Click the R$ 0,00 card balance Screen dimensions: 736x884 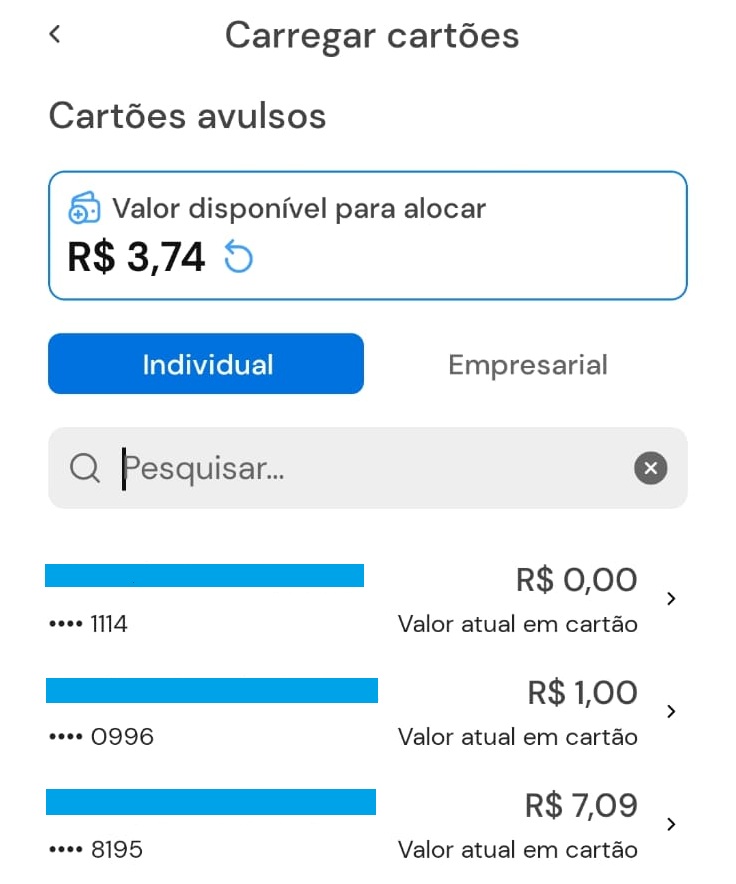(x=576, y=580)
